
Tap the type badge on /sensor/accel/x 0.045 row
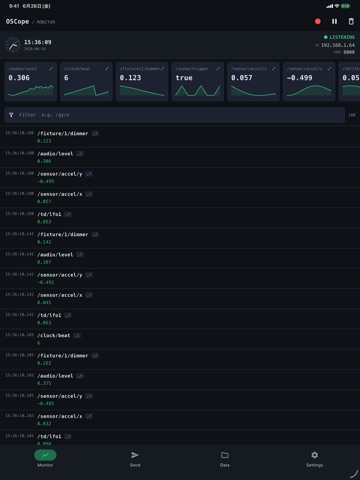point(89,295)
